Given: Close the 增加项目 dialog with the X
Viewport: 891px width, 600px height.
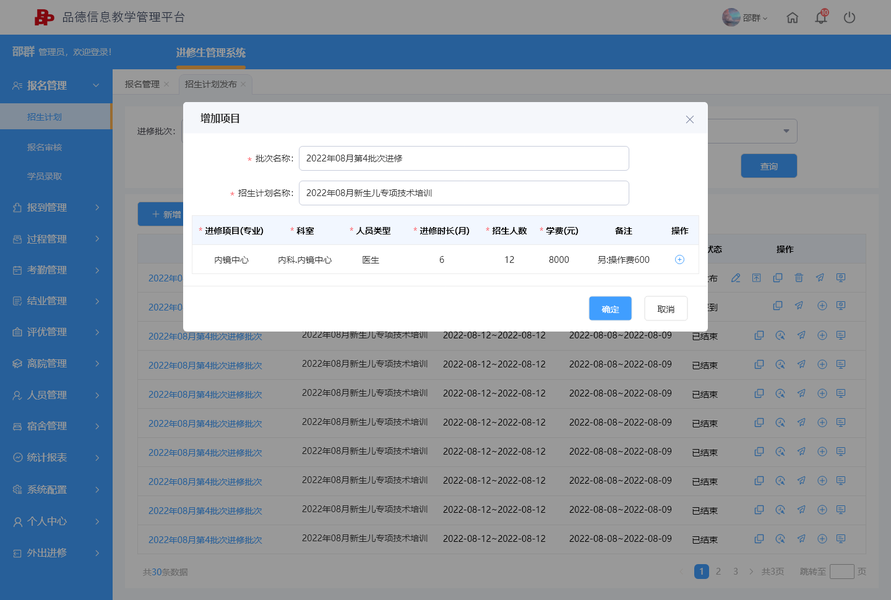Looking at the screenshot, I should [x=689, y=119].
